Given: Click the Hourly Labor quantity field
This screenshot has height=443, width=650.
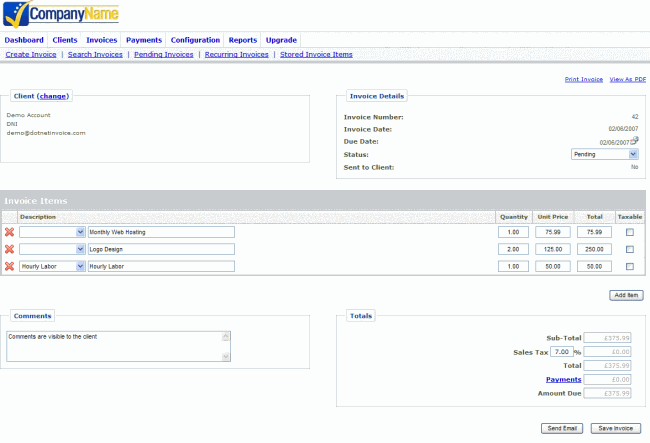Looking at the screenshot, I should tap(513, 266).
